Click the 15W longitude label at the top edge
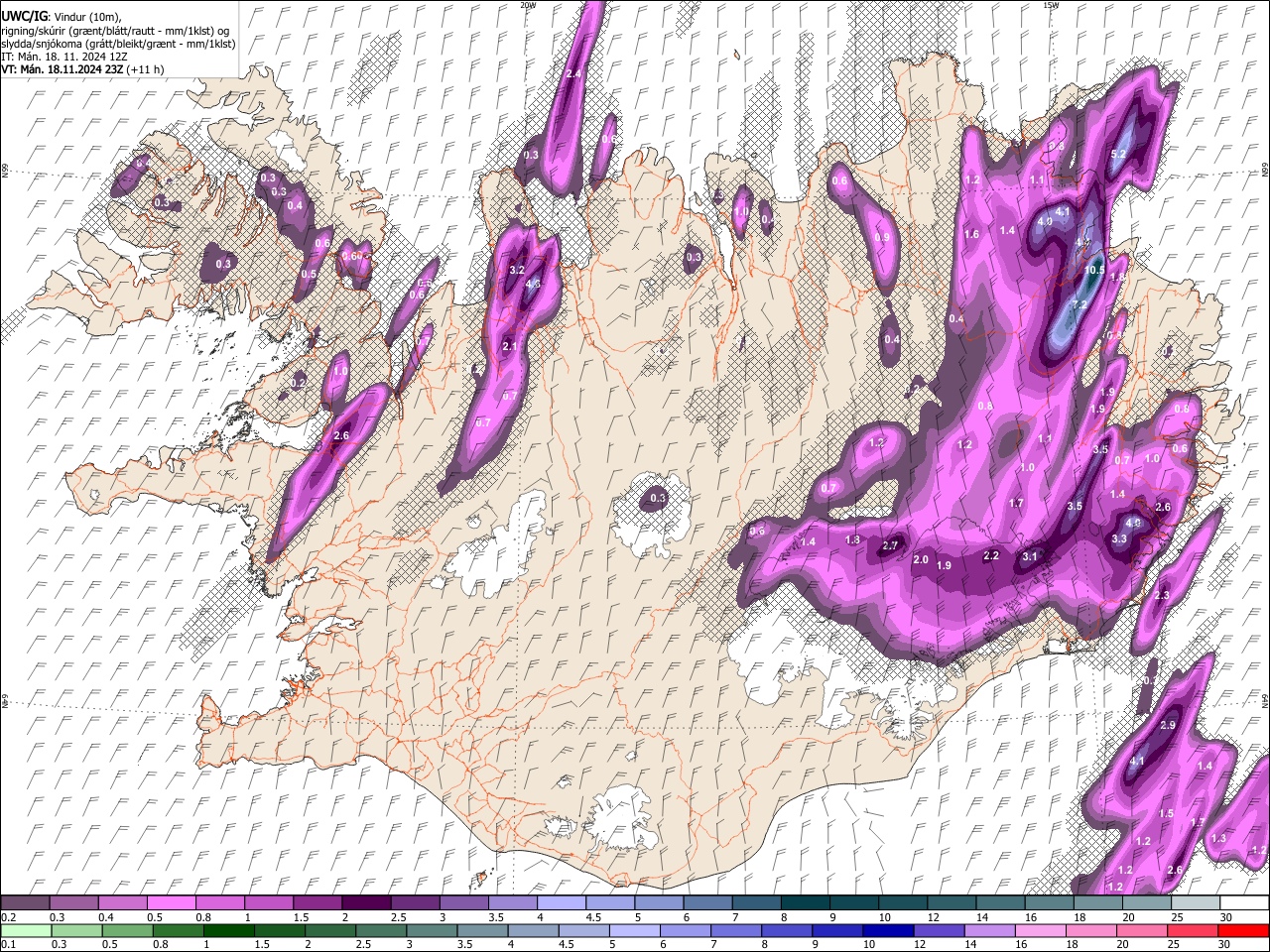Viewport: 1270px width, 952px height. 1051,5
